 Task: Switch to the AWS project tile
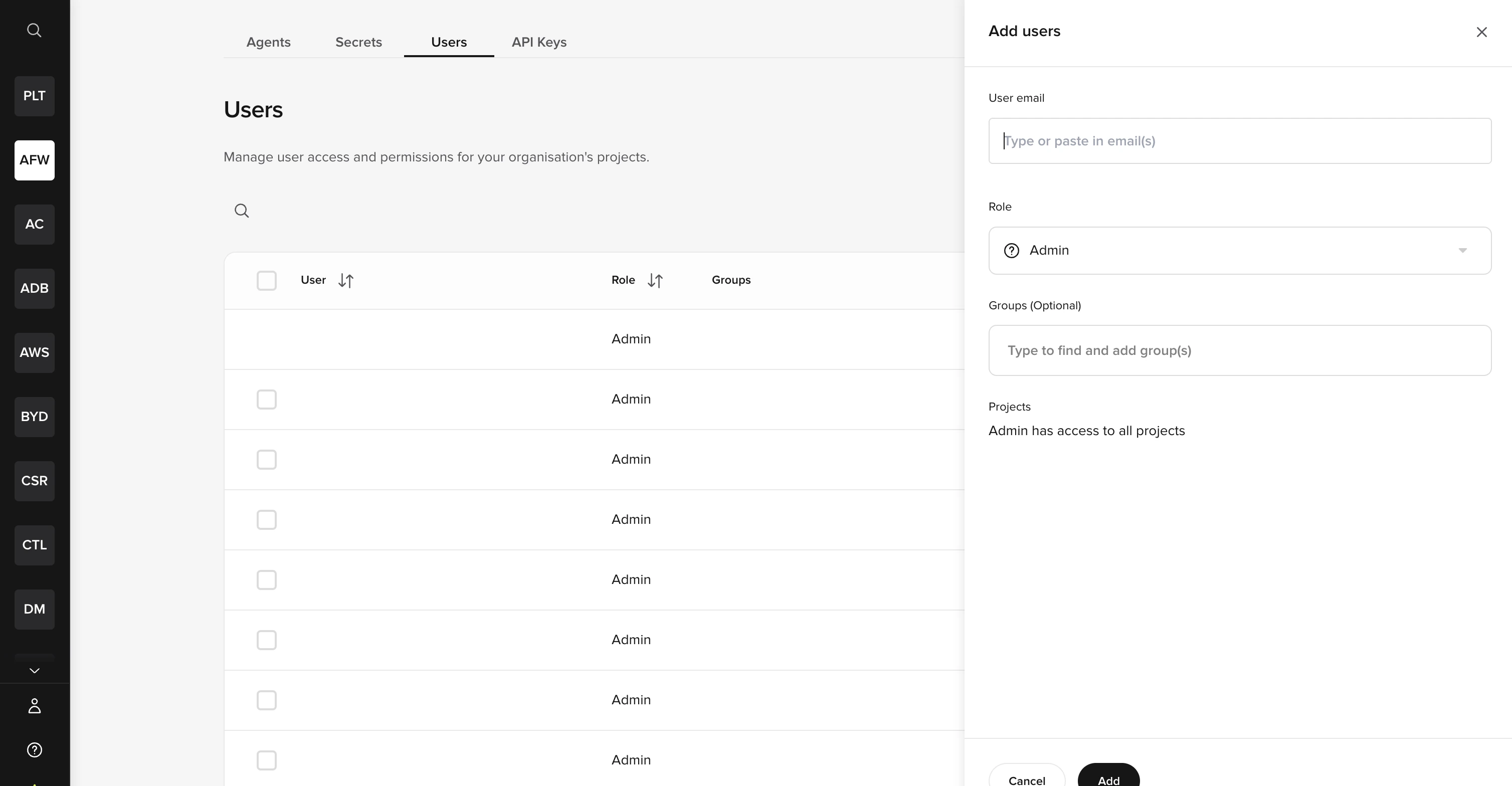coord(34,352)
